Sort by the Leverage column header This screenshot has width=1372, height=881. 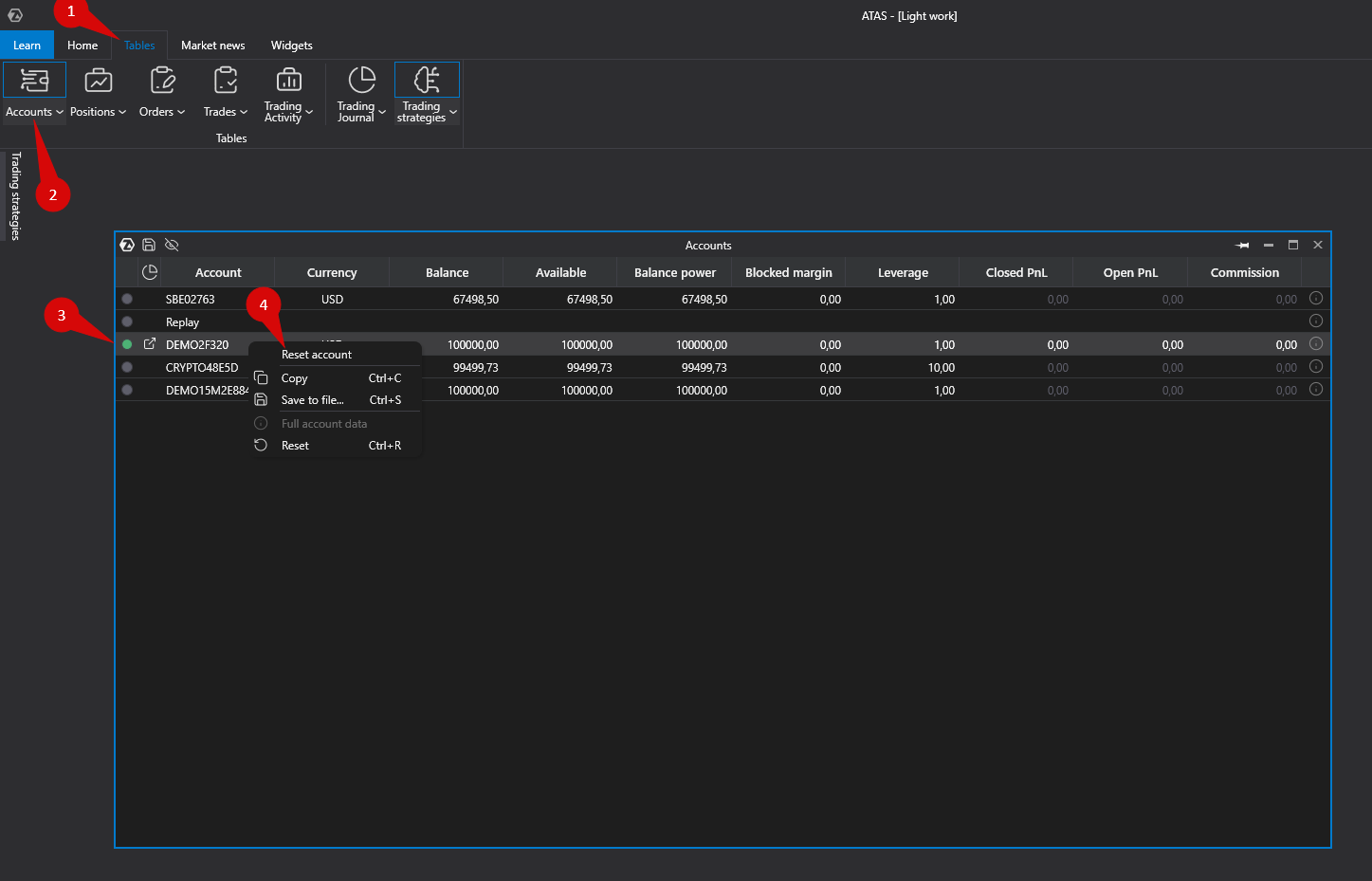[903, 272]
